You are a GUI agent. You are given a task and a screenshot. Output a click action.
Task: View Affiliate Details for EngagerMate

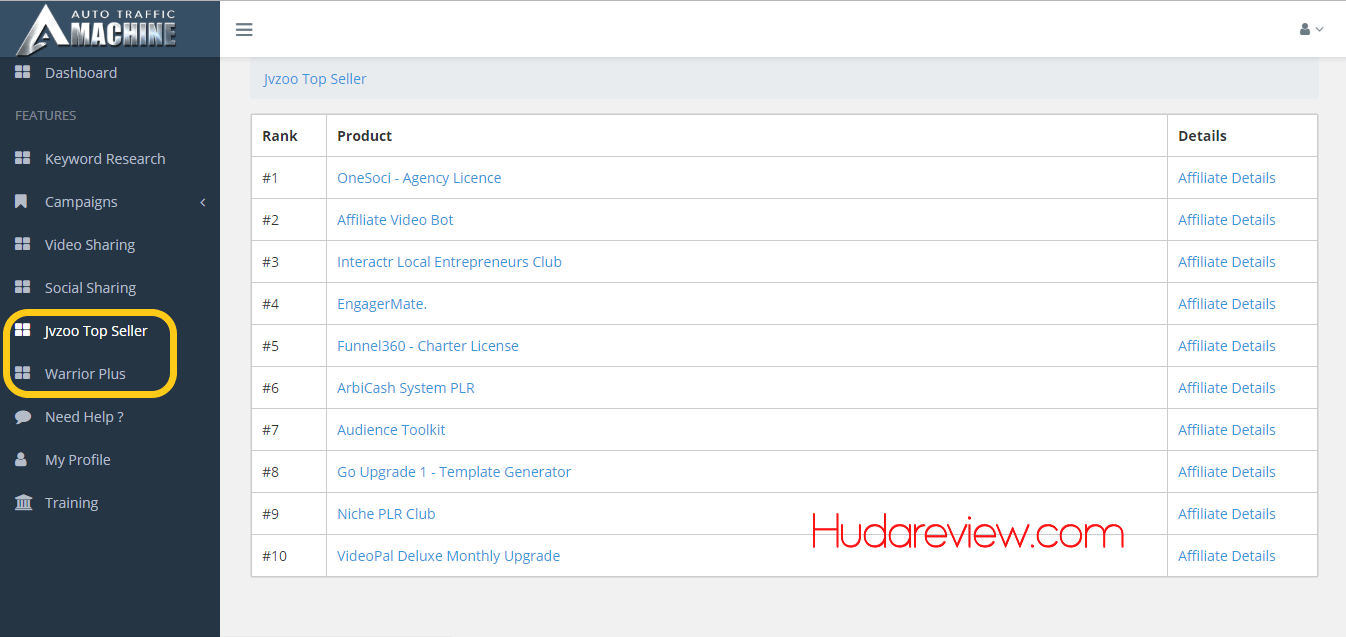[x=1227, y=304]
